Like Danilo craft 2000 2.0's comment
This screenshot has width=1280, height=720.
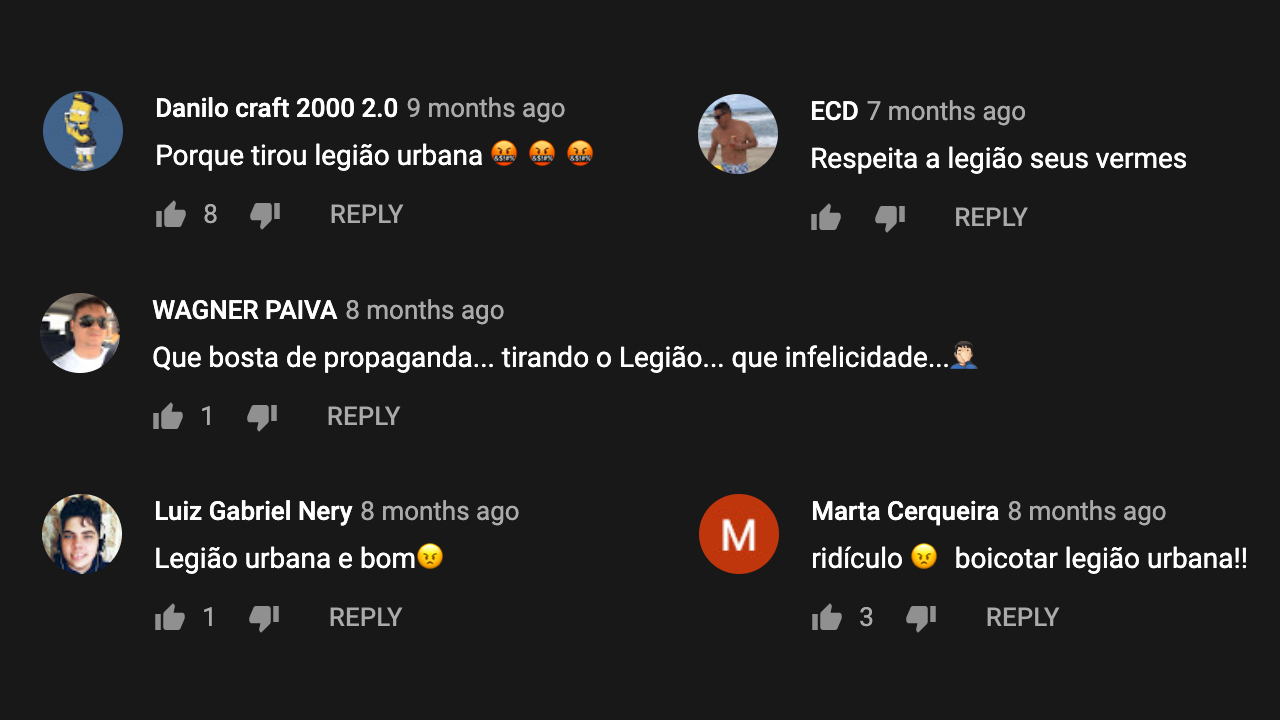[x=171, y=215]
